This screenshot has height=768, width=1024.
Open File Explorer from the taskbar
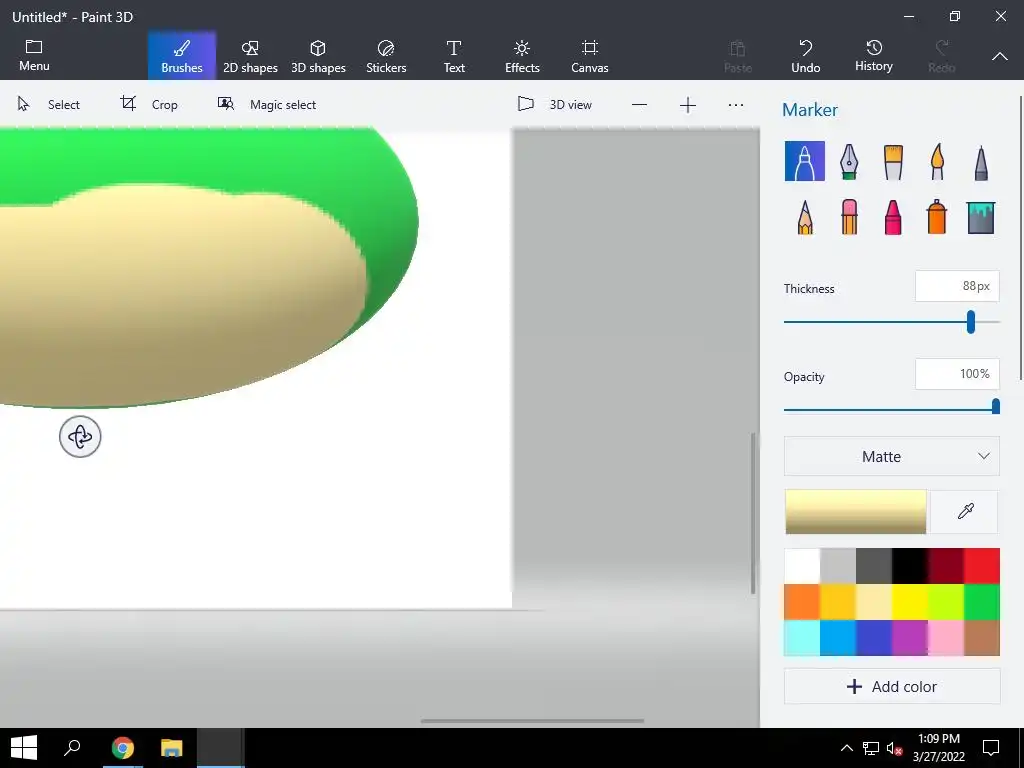pos(171,748)
